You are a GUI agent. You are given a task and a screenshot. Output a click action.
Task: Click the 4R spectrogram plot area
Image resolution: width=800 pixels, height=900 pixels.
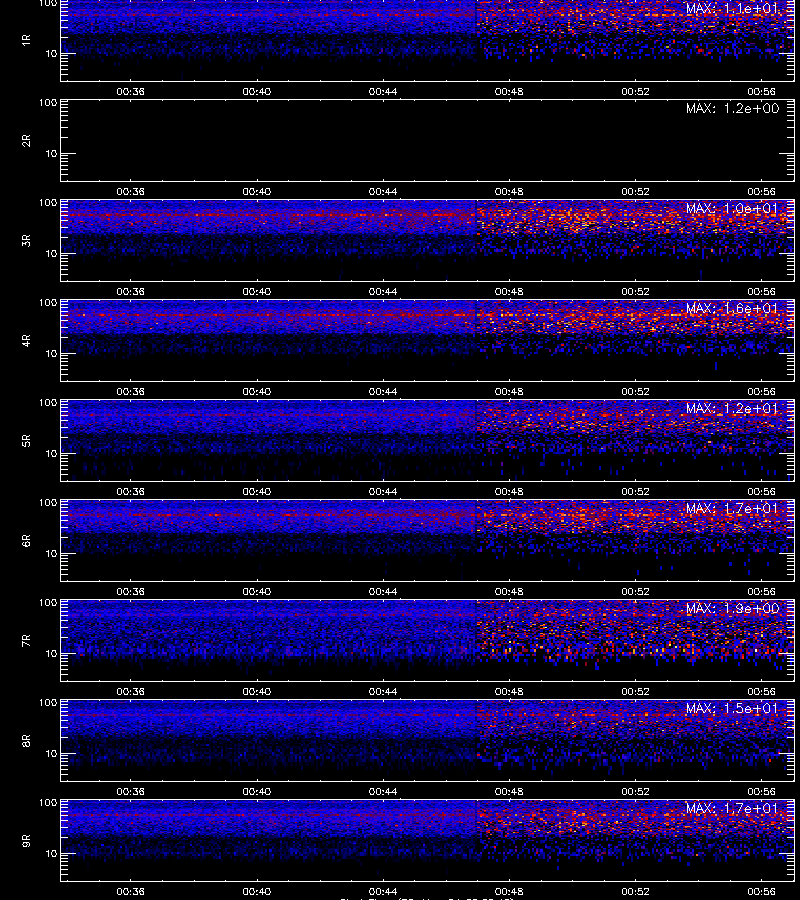[428, 340]
